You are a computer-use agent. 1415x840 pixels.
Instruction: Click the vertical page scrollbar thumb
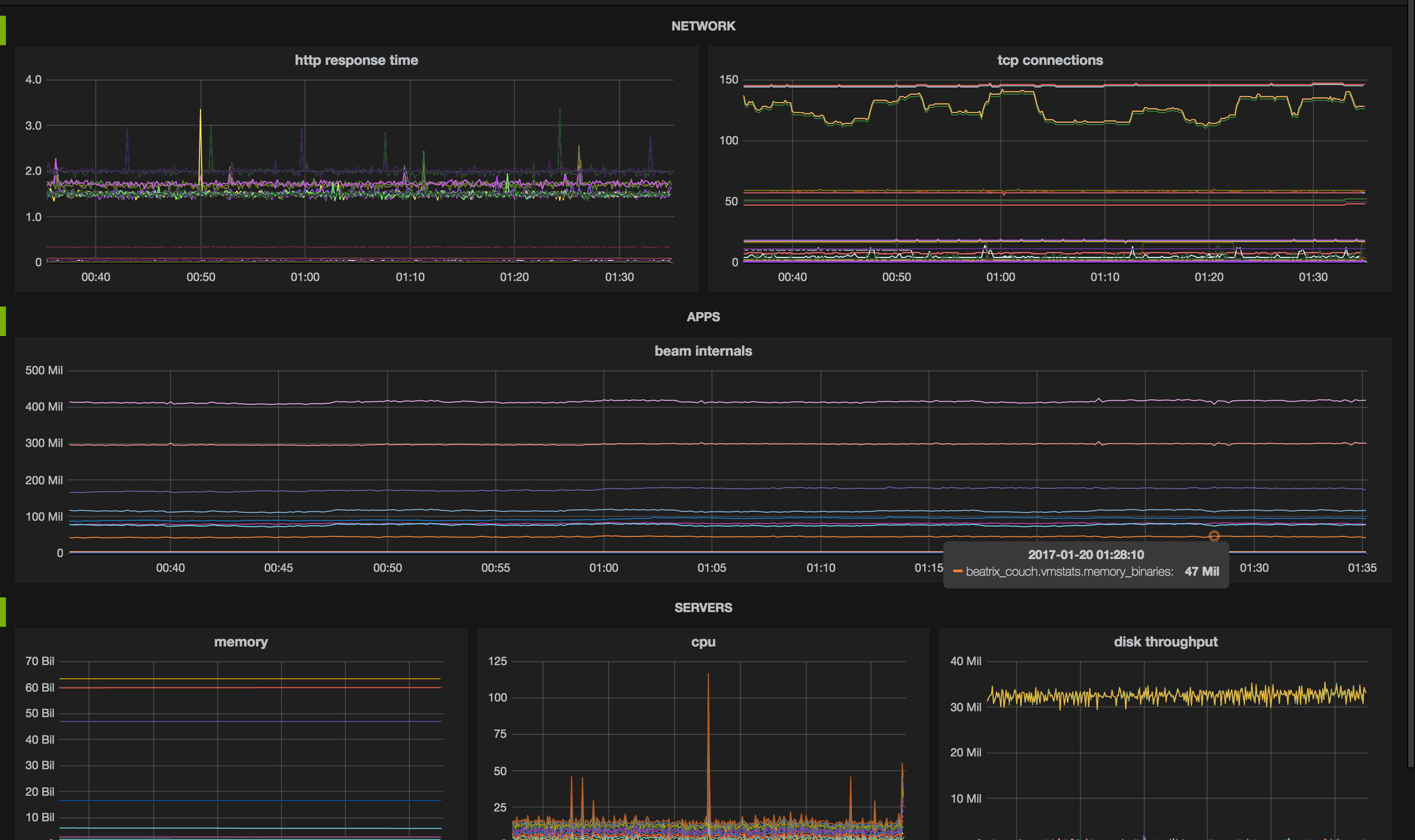point(1411,385)
